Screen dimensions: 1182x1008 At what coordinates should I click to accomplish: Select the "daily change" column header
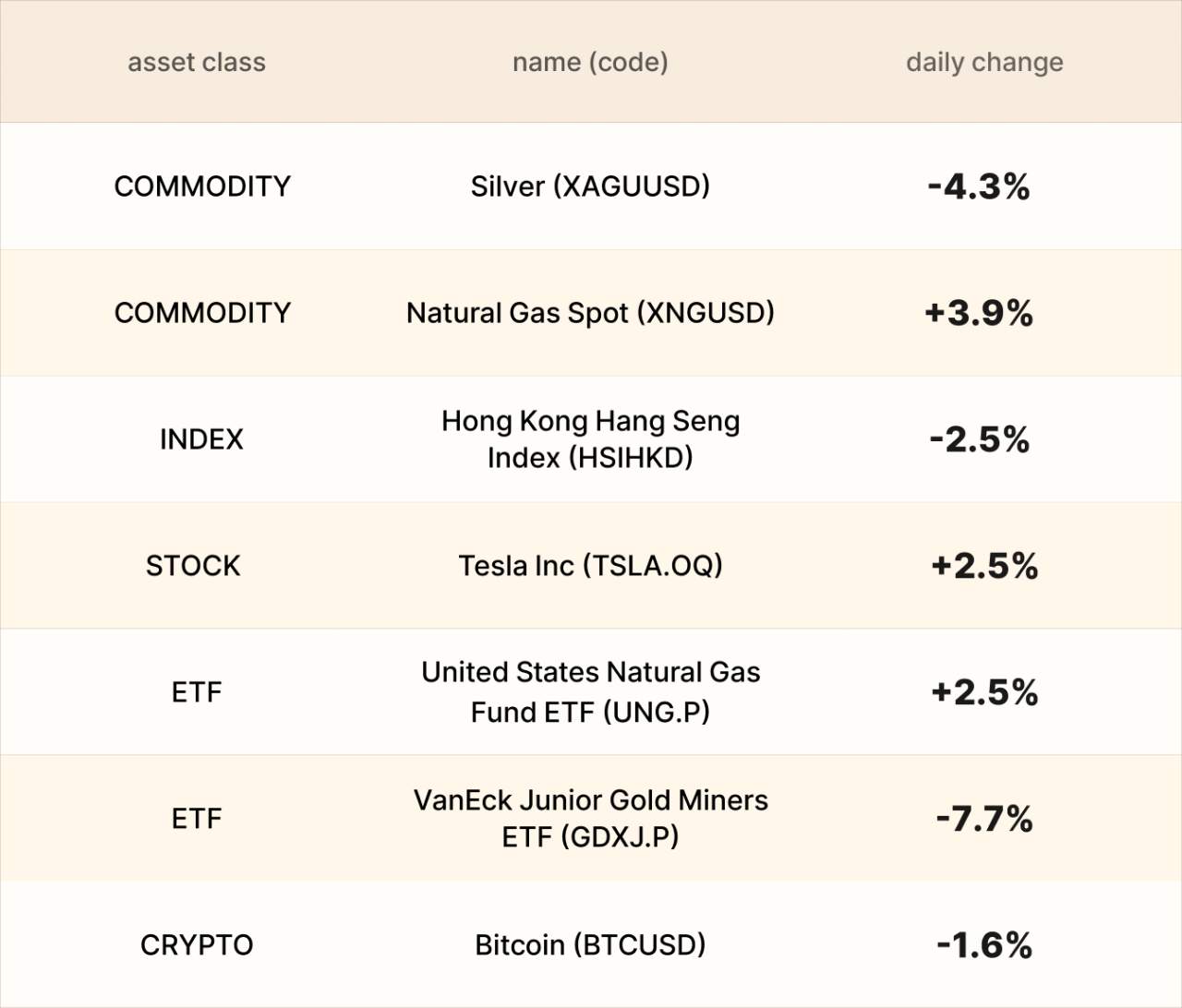pos(984,62)
